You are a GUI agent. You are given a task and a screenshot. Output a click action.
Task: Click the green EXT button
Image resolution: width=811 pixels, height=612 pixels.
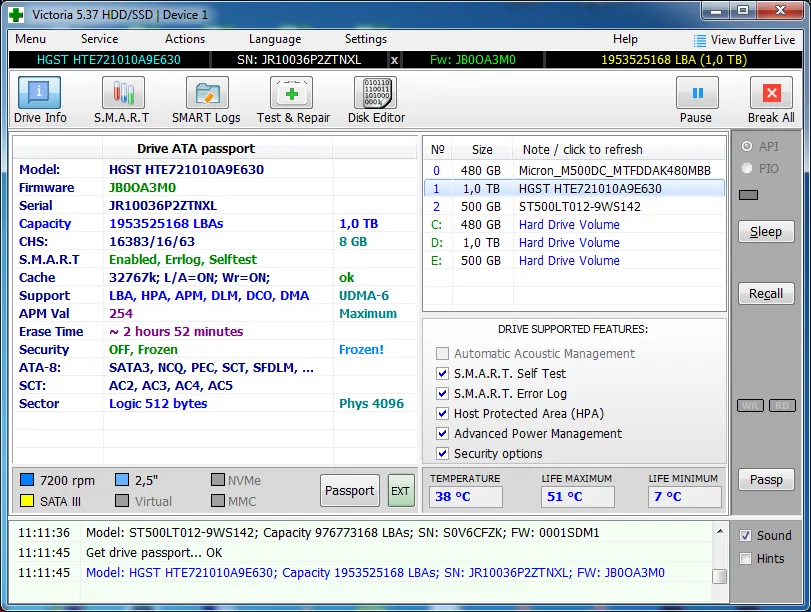click(401, 490)
